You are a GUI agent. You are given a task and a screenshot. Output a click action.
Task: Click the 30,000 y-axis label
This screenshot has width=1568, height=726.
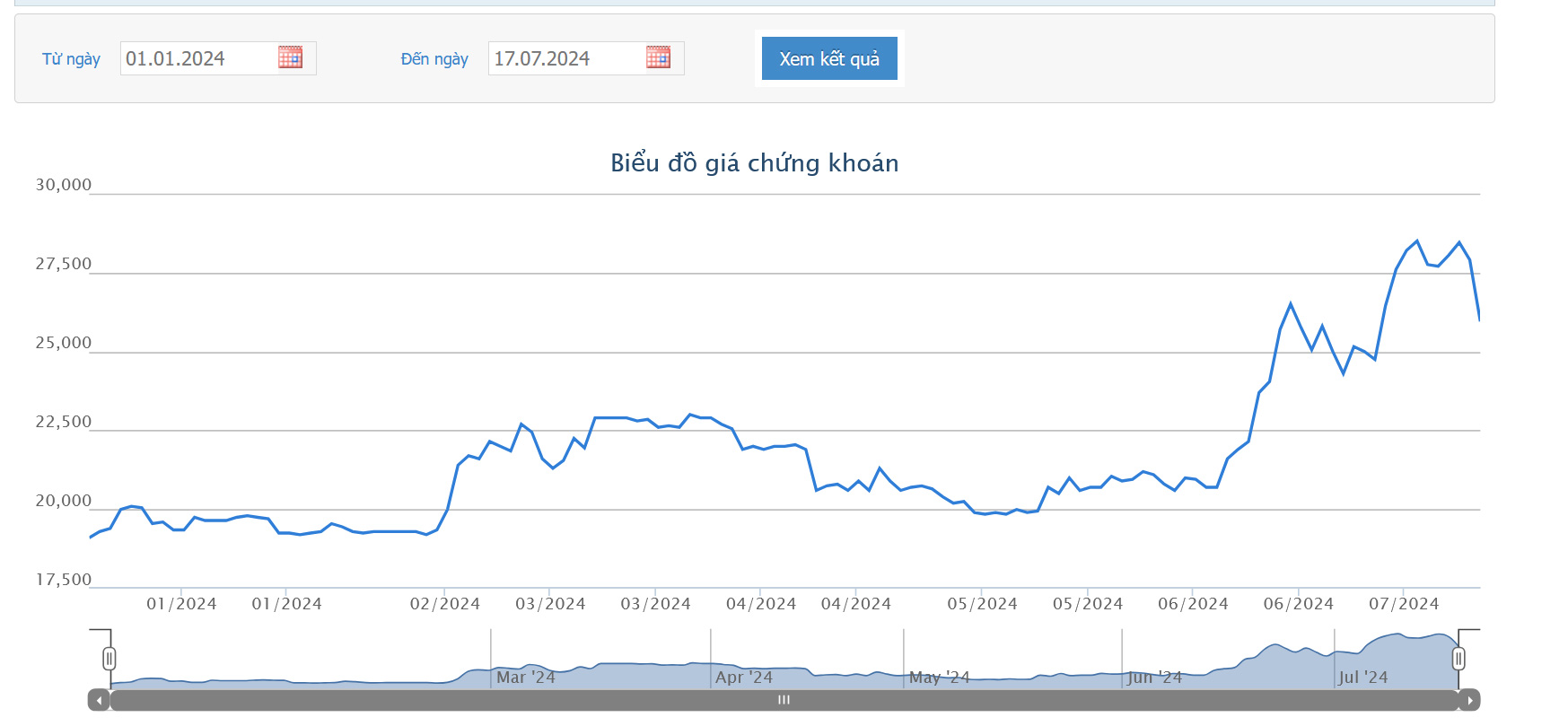click(63, 185)
